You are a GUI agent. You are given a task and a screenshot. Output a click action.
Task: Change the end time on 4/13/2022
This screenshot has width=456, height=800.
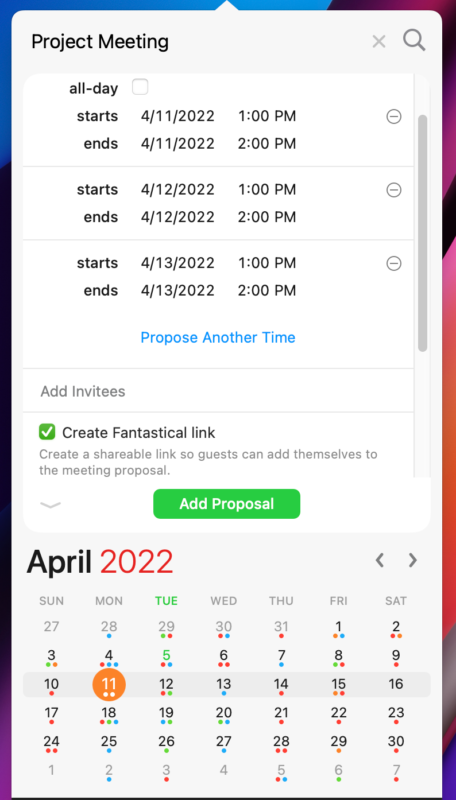267,290
